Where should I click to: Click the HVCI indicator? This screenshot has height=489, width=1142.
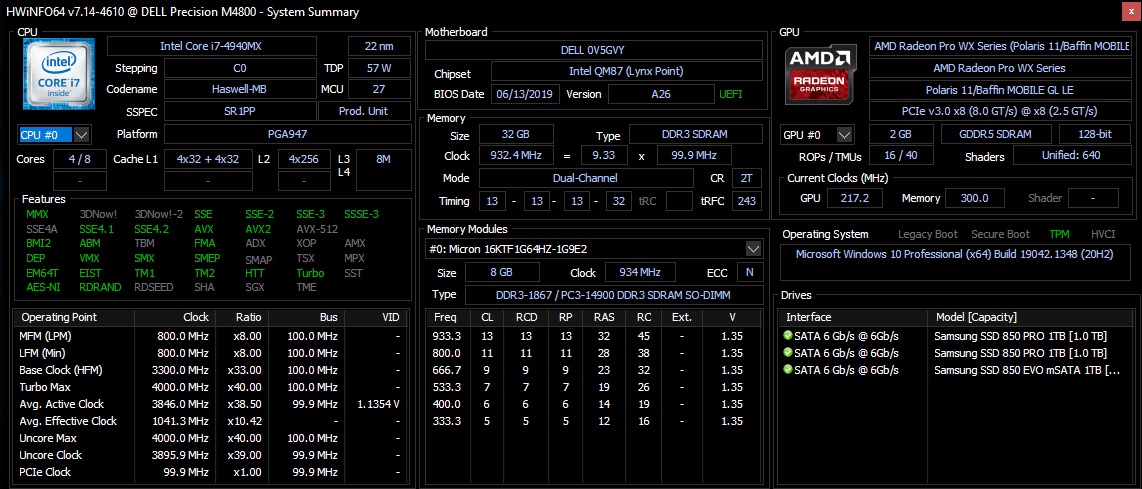[x=1103, y=235]
